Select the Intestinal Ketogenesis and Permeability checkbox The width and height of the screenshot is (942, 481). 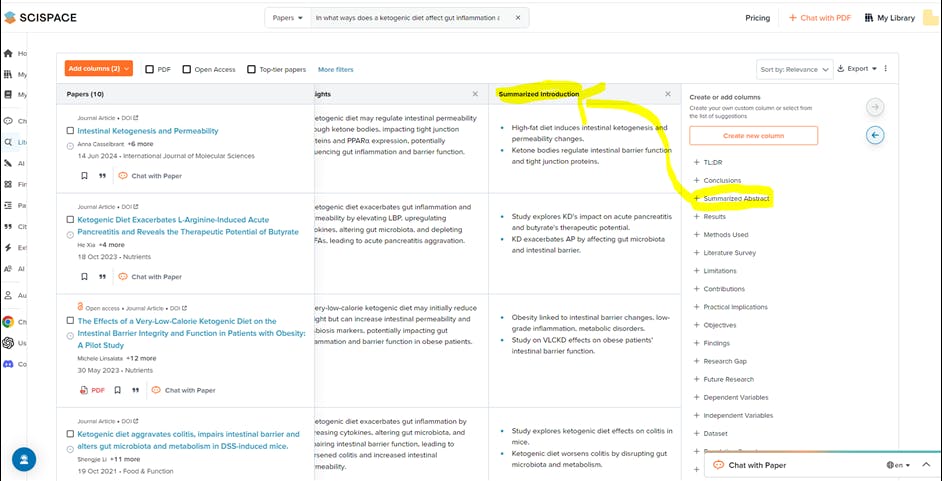tap(70, 130)
